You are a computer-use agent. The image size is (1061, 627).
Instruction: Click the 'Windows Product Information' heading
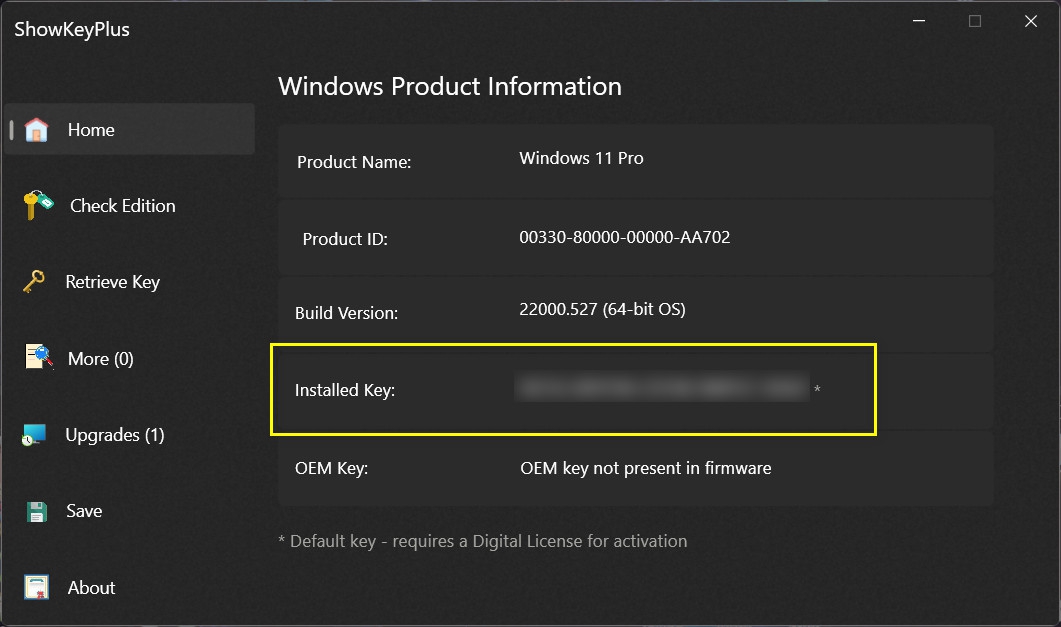pos(449,86)
